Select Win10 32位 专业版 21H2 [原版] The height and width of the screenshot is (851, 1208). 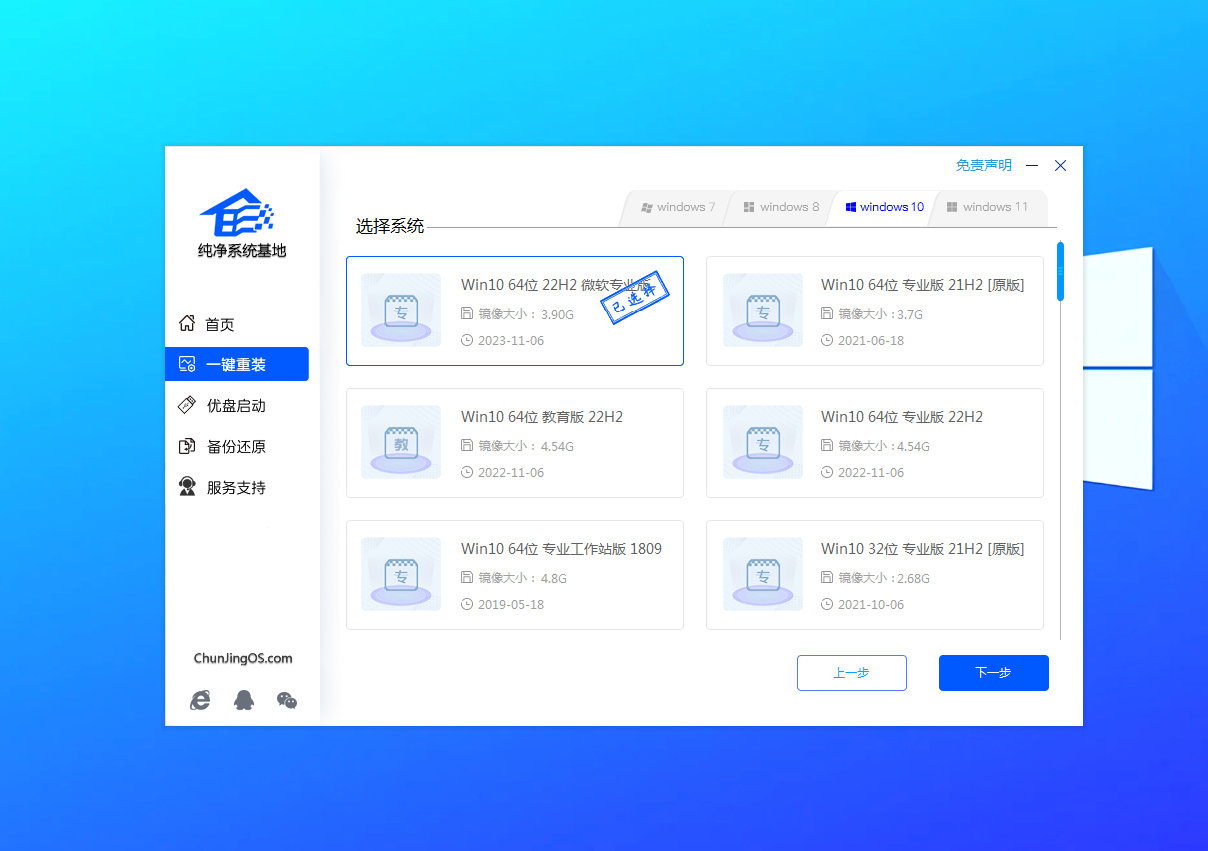click(x=875, y=575)
